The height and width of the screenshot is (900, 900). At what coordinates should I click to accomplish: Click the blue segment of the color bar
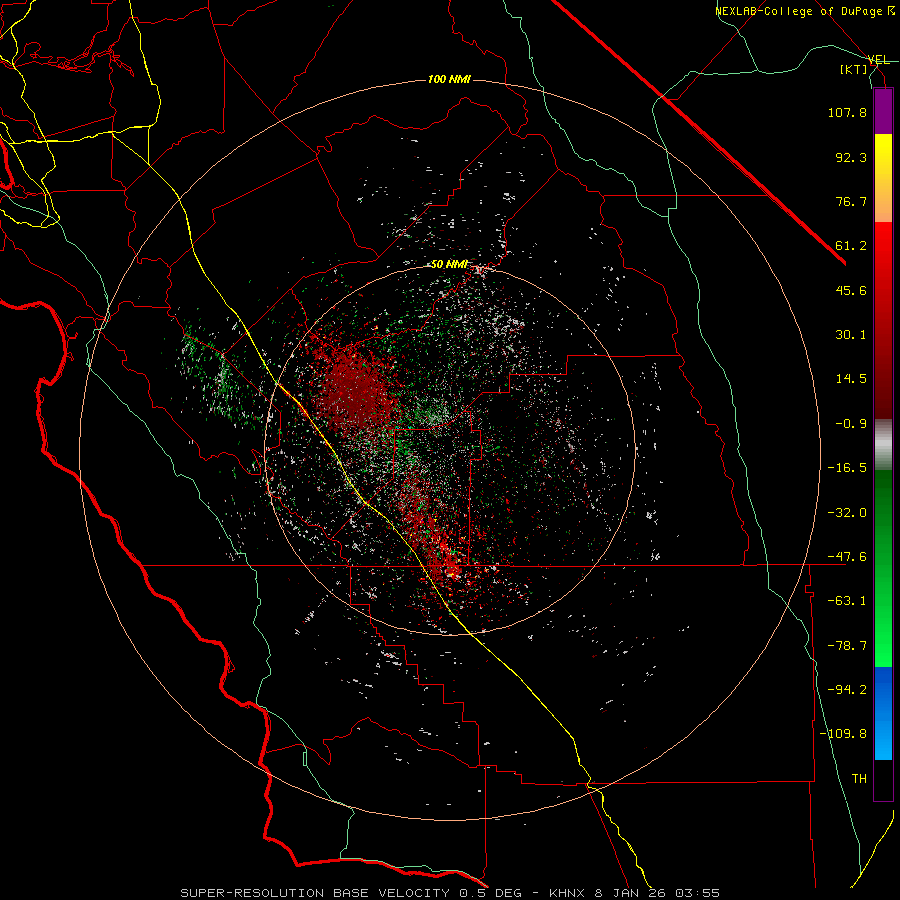pos(883,713)
